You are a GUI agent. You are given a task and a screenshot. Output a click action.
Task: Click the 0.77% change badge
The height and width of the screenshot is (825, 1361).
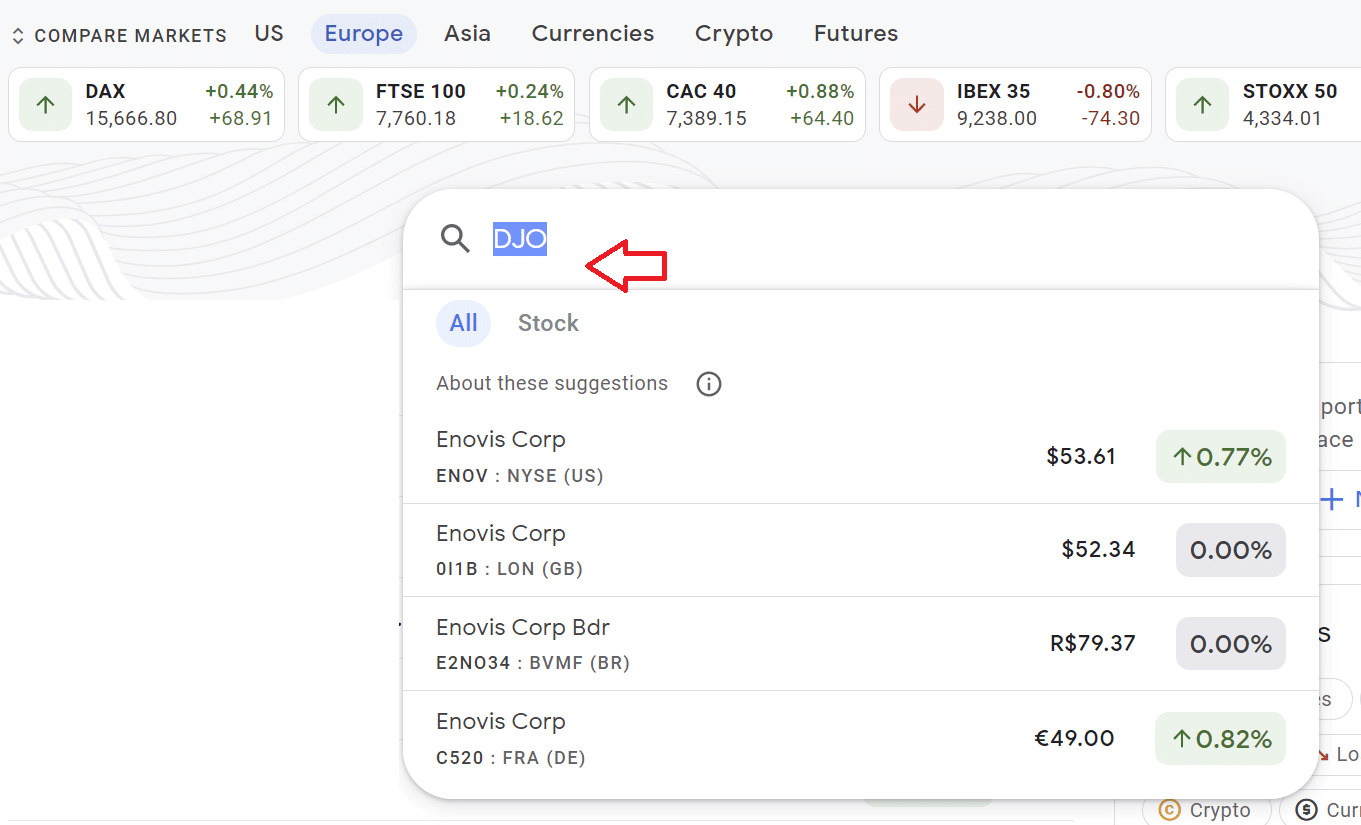(1221, 457)
